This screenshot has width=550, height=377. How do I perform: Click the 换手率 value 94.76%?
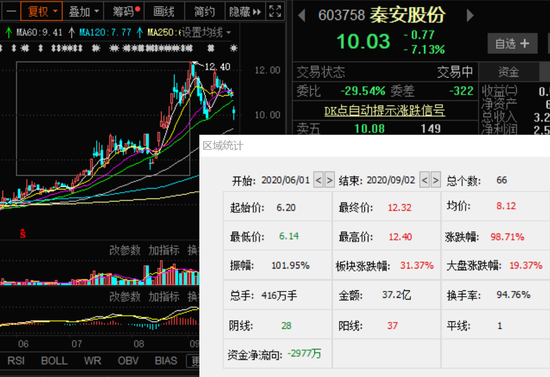tap(513, 295)
